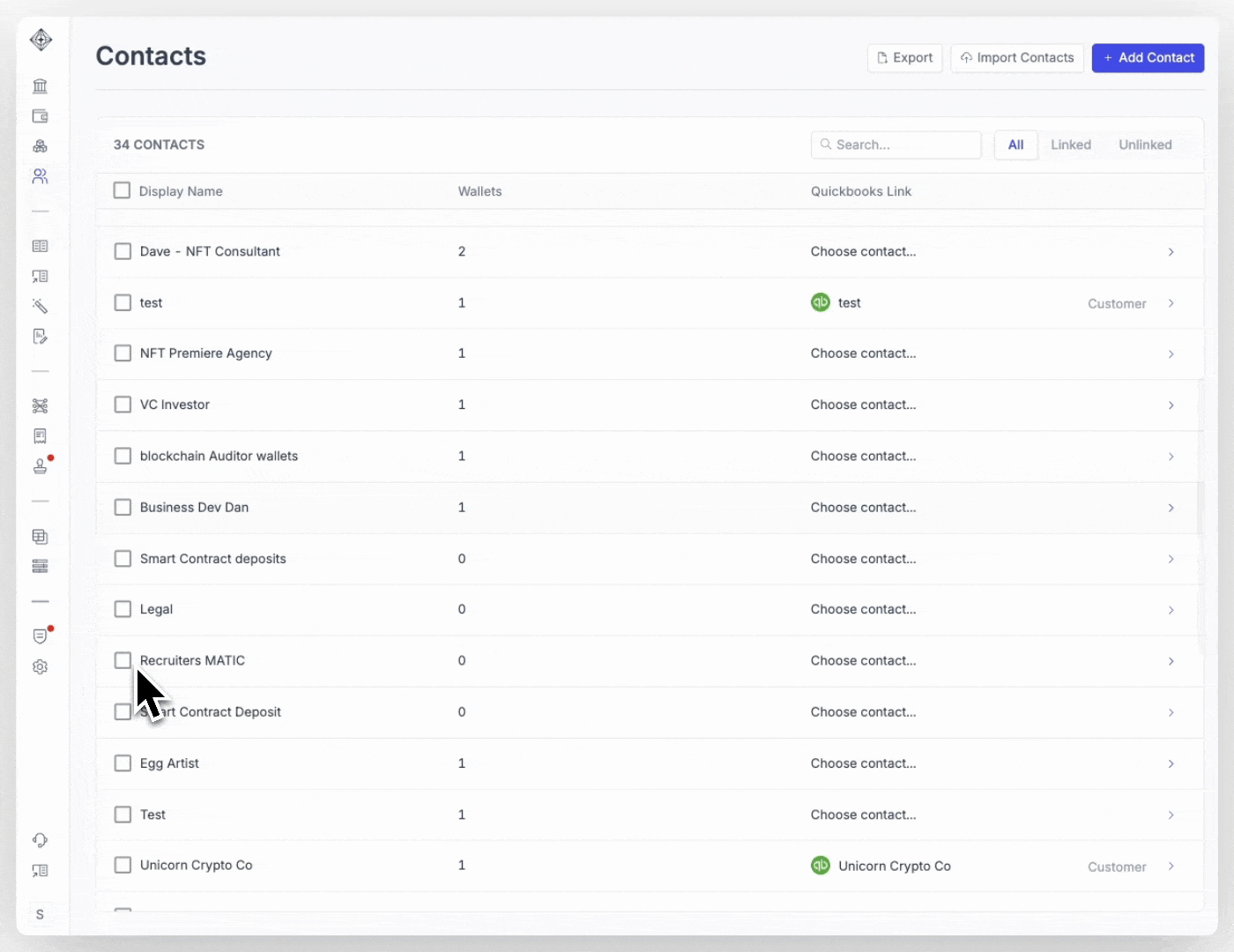Switch to the Linked filter tab

coord(1070,145)
